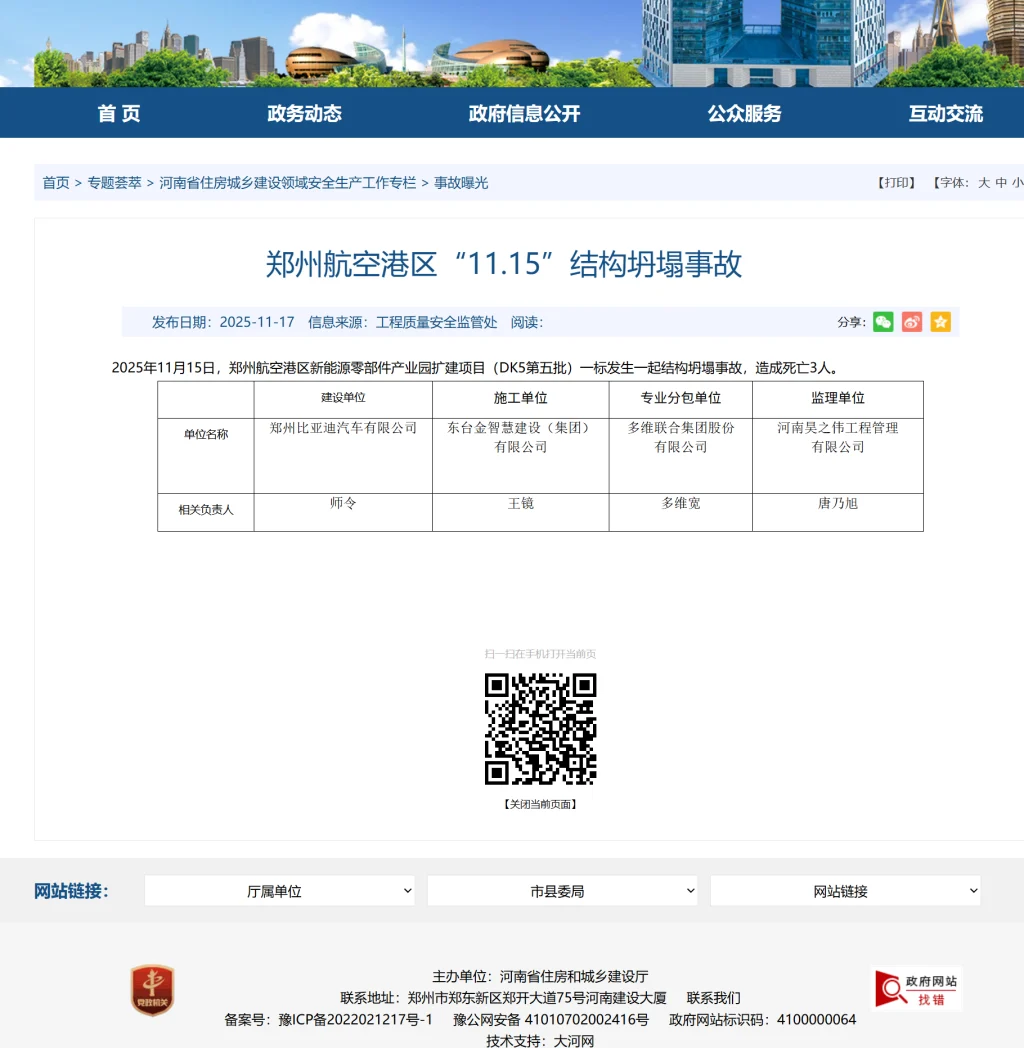Expand the 网站链接 dropdown

coord(845,890)
